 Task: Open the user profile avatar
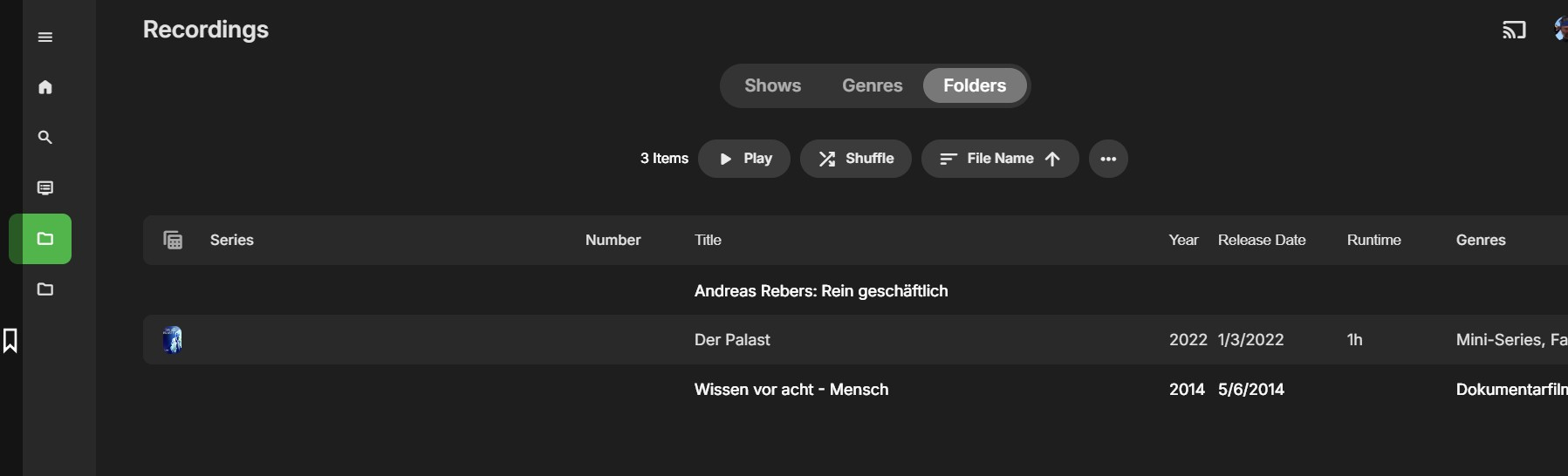click(x=1560, y=30)
